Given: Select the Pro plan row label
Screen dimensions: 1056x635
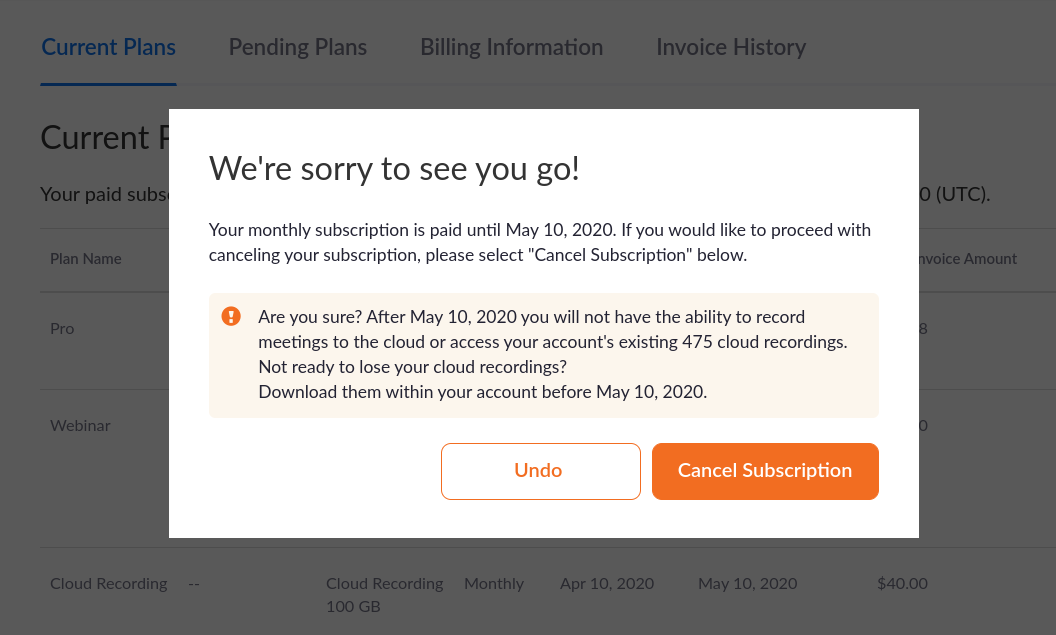Looking at the screenshot, I should point(62,329).
